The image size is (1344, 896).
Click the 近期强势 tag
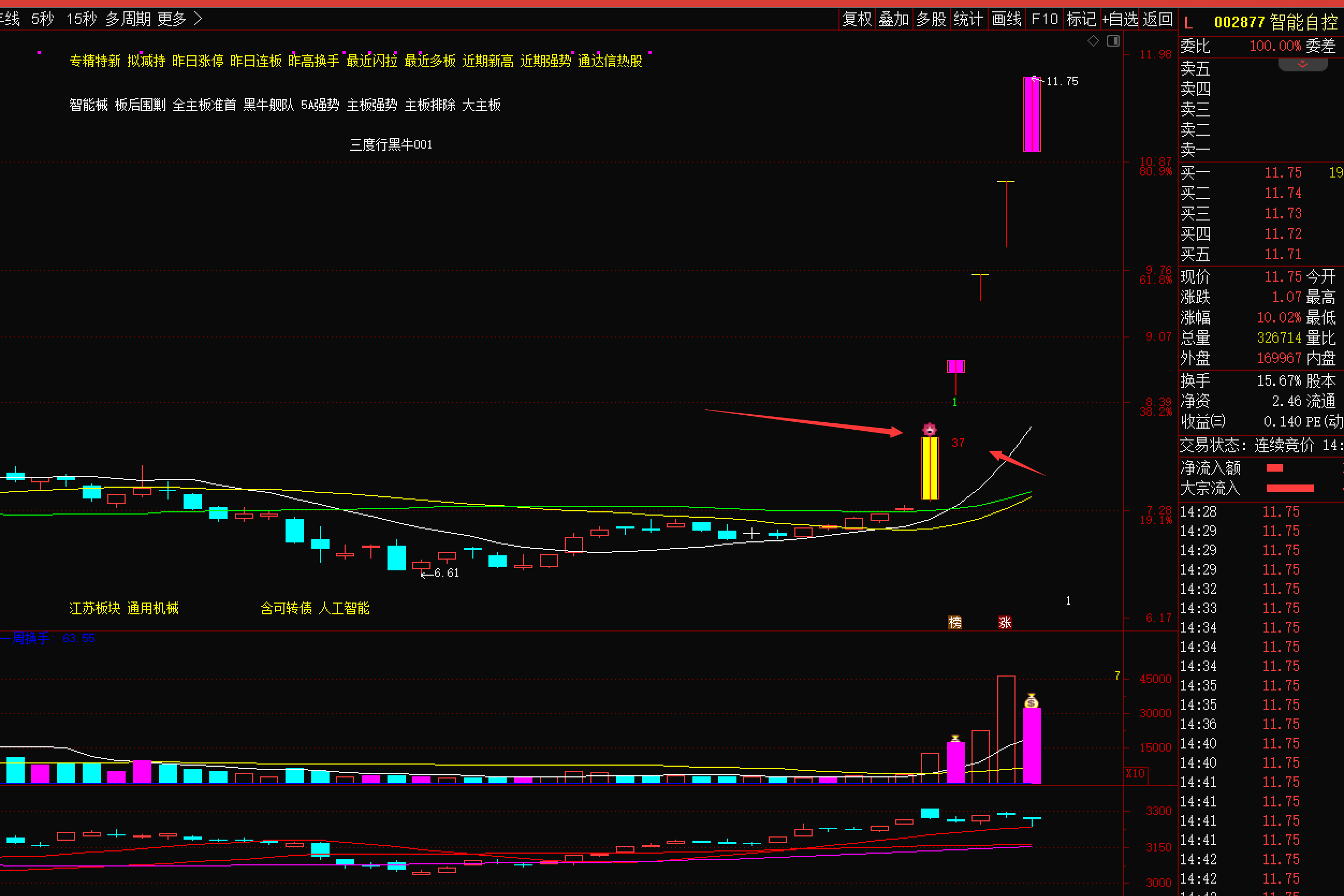546,61
